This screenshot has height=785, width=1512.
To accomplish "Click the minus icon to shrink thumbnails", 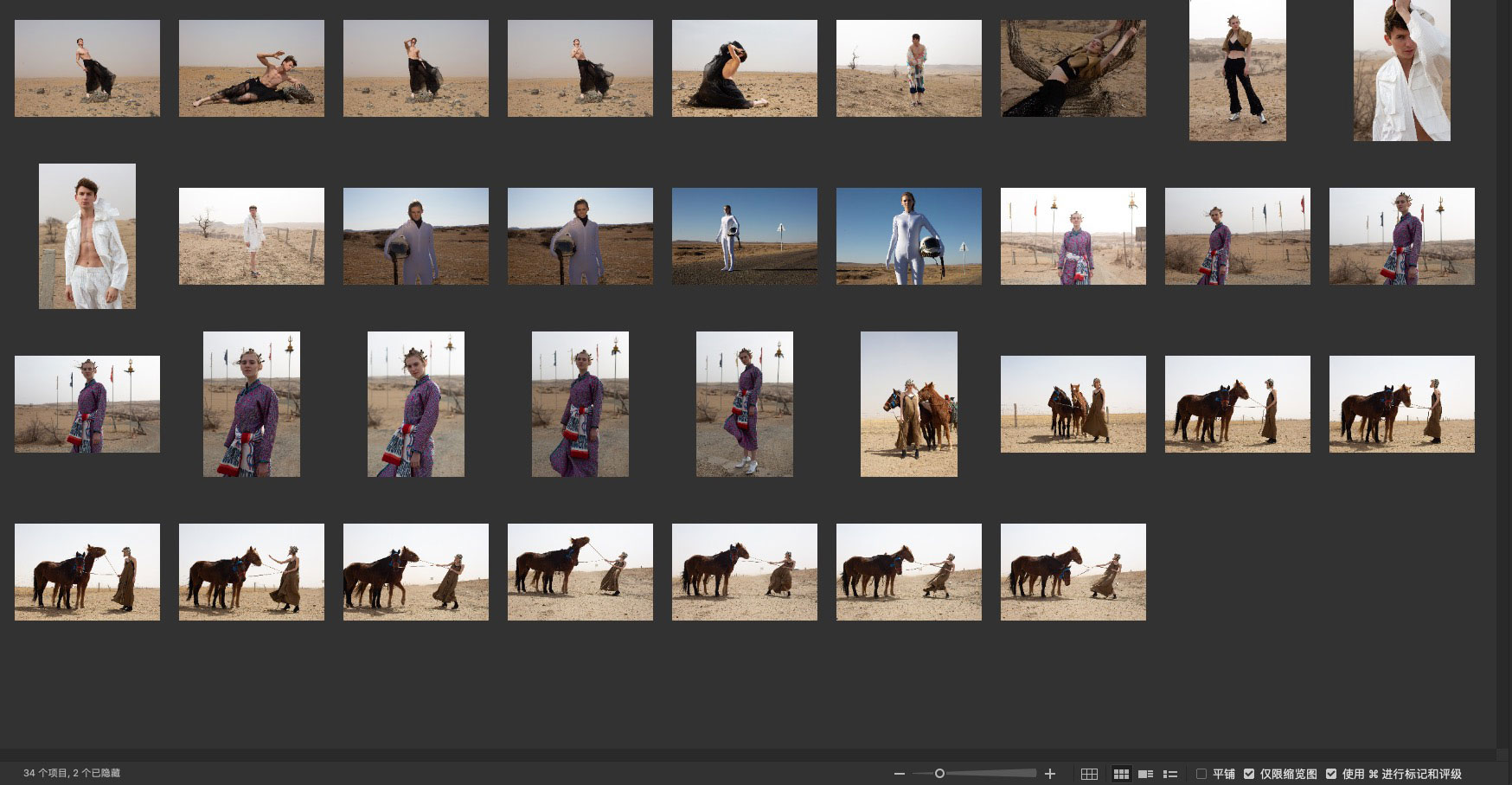I will tap(900, 774).
